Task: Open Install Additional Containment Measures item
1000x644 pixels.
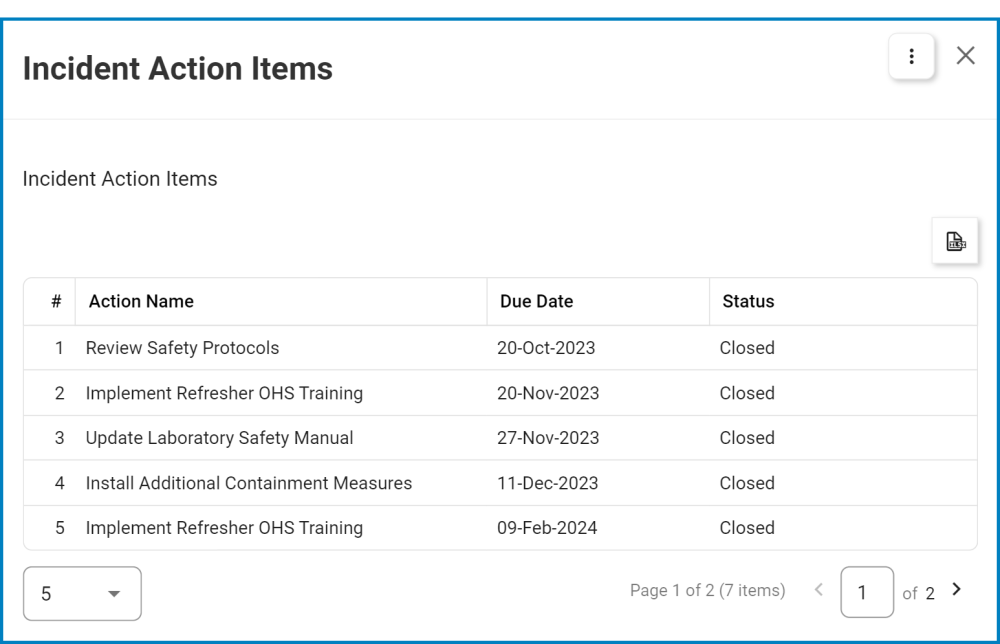Action: [x=249, y=483]
